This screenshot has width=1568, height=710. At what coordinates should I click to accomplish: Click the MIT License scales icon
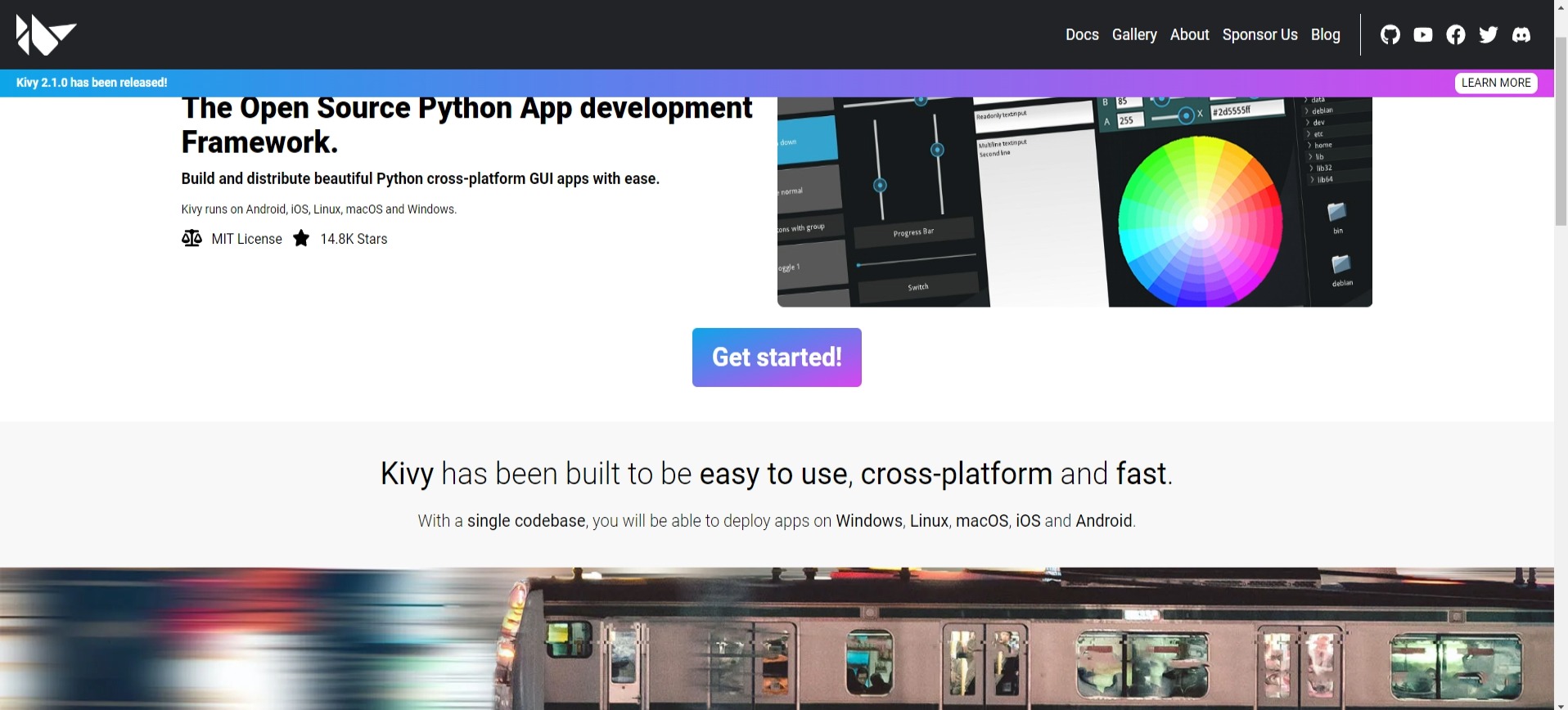point(191,238)
